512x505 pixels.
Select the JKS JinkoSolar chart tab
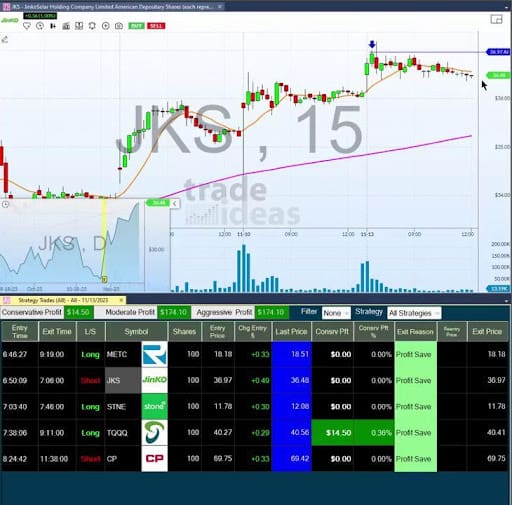tap(113, 6)
